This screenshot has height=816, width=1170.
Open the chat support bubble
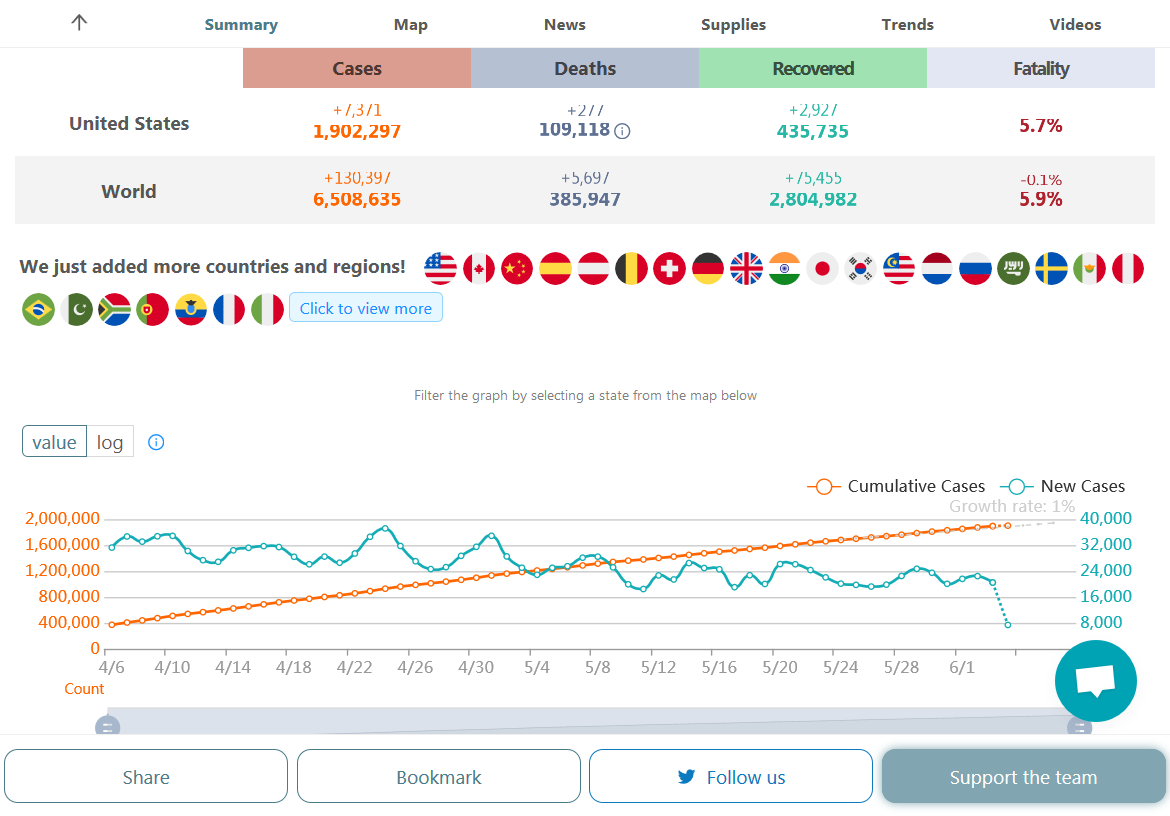1095,681
